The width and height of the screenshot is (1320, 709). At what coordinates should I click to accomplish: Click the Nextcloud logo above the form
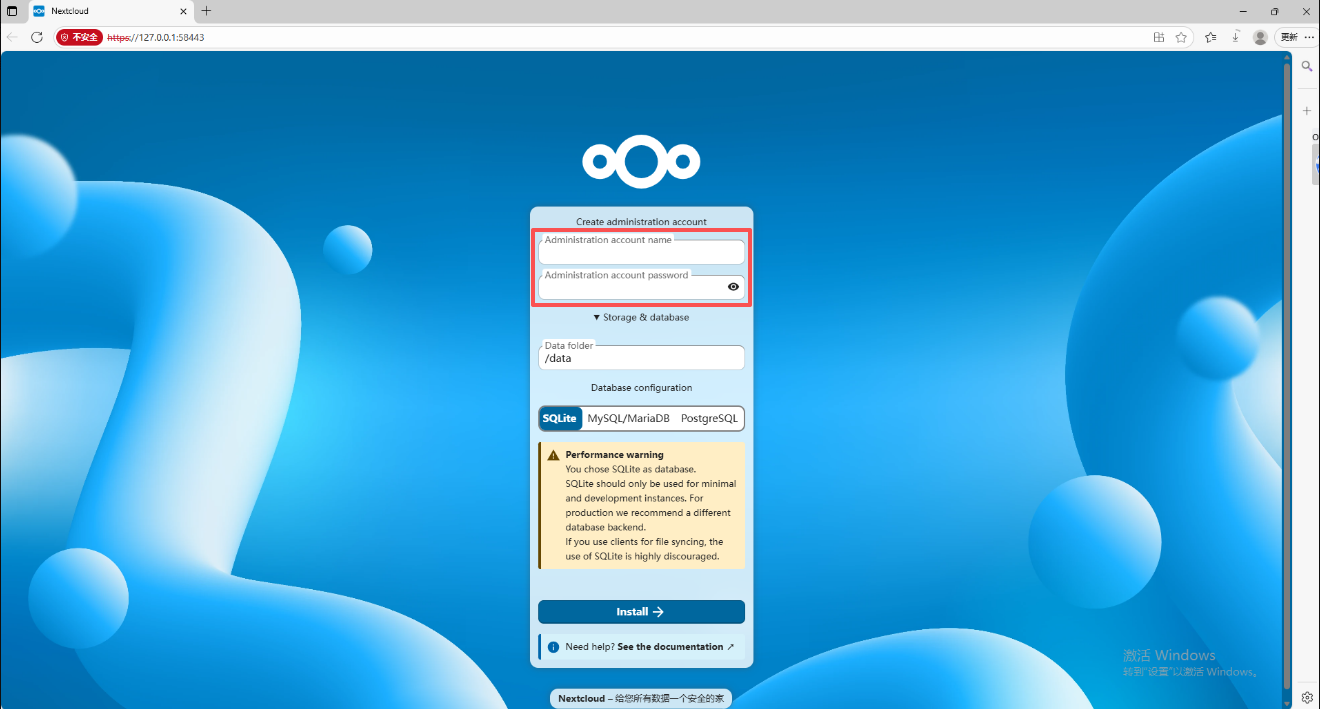[x=641, y=161]
